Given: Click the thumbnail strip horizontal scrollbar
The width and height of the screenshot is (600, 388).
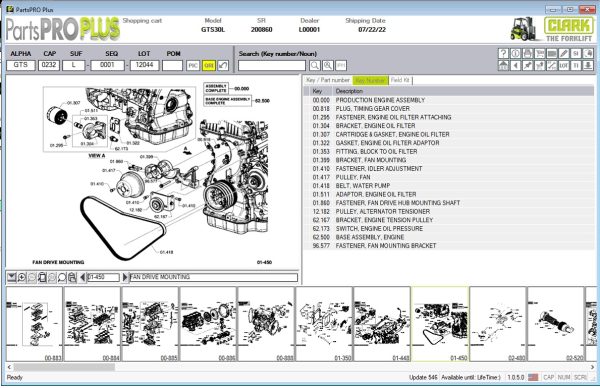Looking at the screenshot, I should click(x=64, y=367).
